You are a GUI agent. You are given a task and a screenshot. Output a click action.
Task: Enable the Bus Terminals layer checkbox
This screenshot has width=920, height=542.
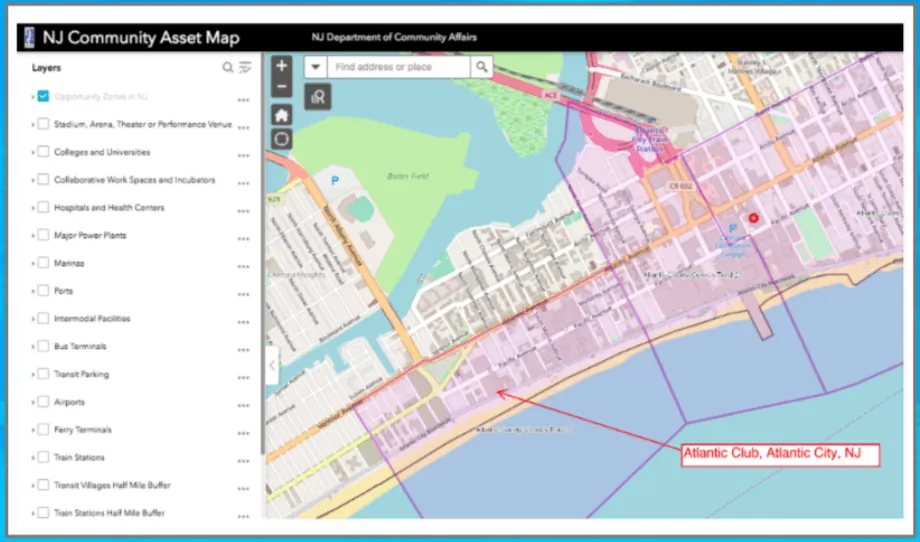43,346
